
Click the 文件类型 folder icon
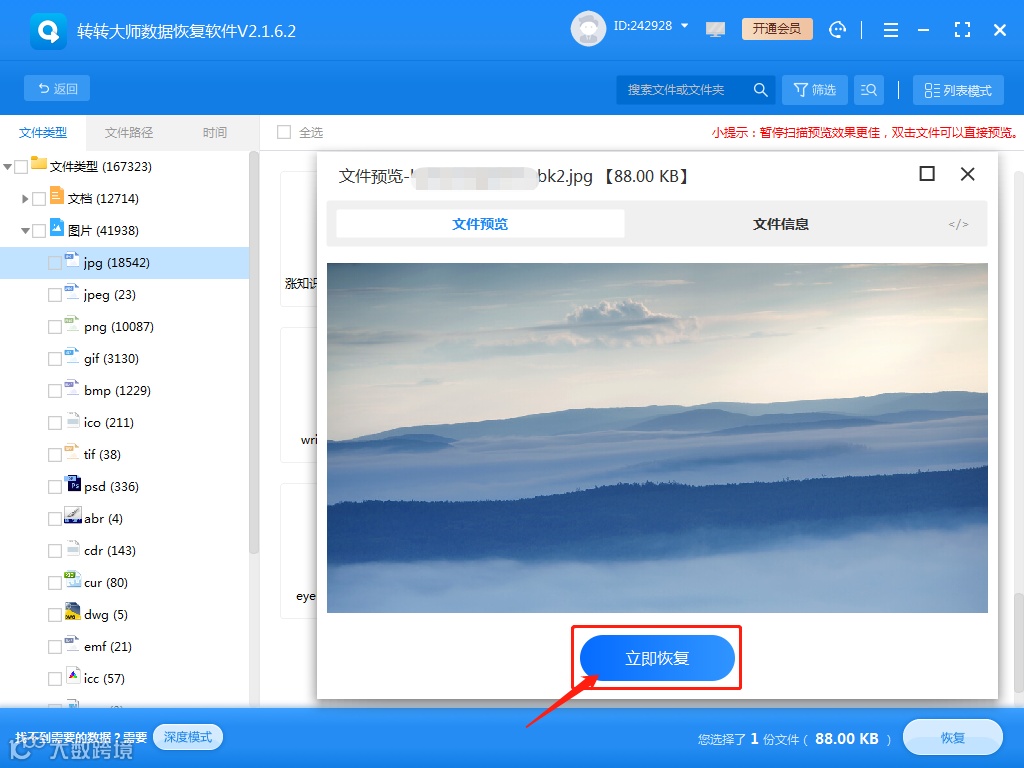(x=39, y=163)
